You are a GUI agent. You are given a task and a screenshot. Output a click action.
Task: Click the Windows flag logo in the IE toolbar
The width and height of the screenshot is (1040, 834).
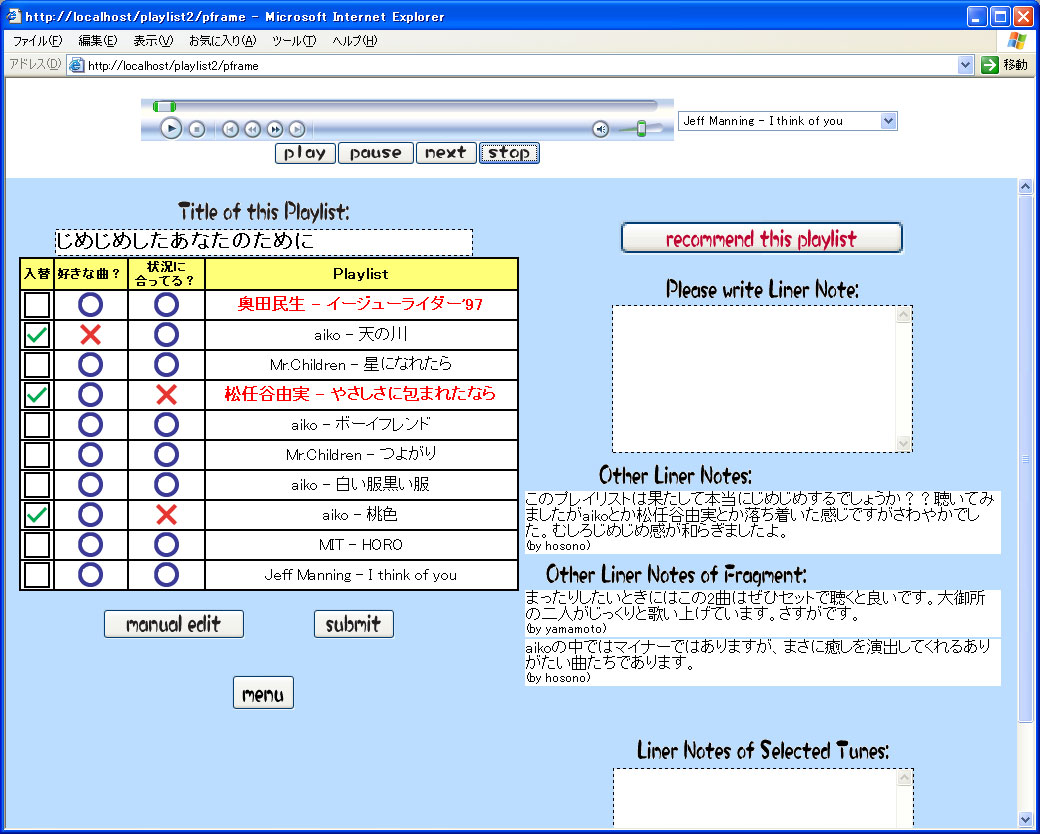tap(1016, 40)
